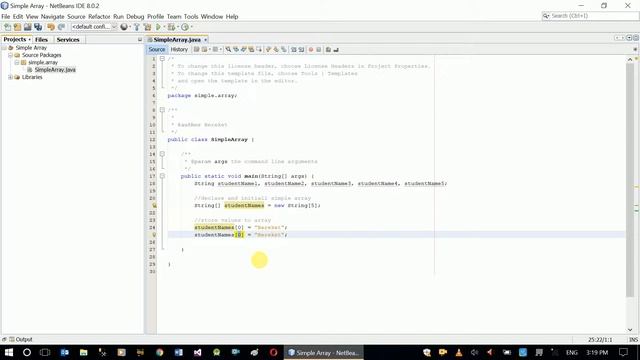Open the Profile Project dropdown arrow

[x=191, y=27]
